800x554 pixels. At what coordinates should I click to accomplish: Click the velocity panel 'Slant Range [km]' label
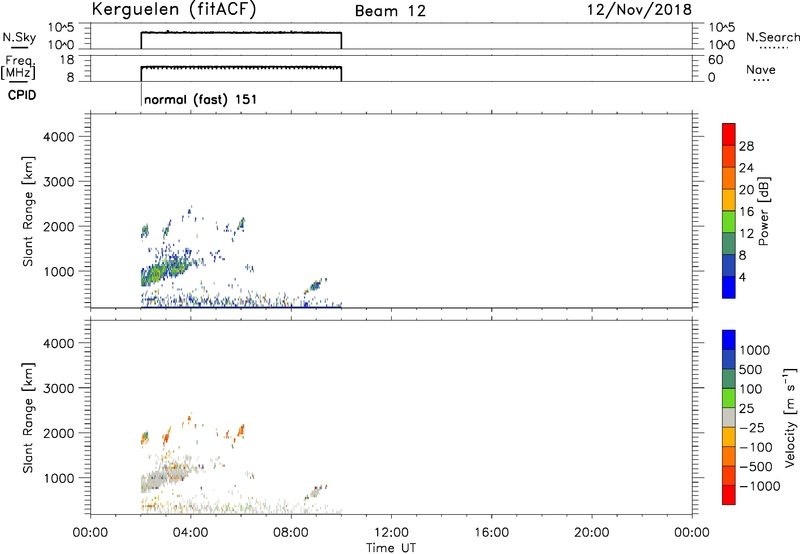pyautogui.click(x=28, y=418)
